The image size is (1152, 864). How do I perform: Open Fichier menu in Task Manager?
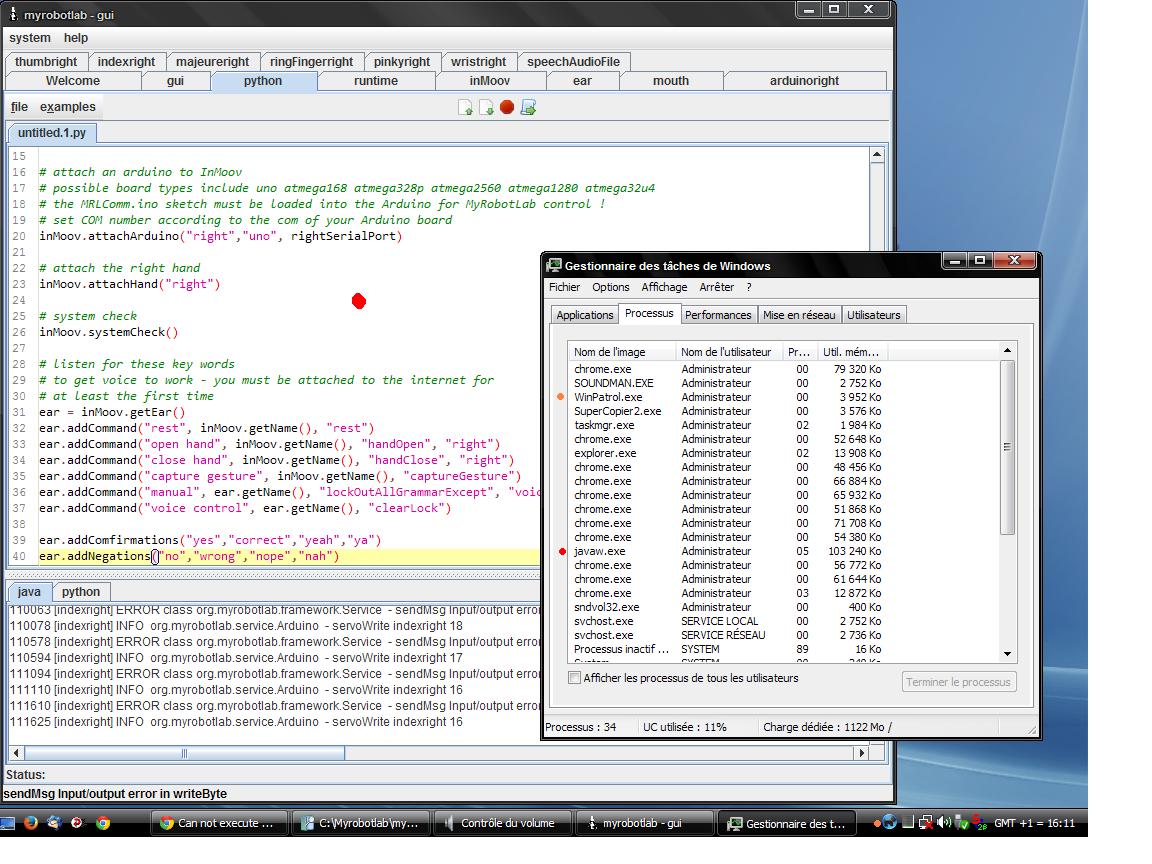[564, 287]
